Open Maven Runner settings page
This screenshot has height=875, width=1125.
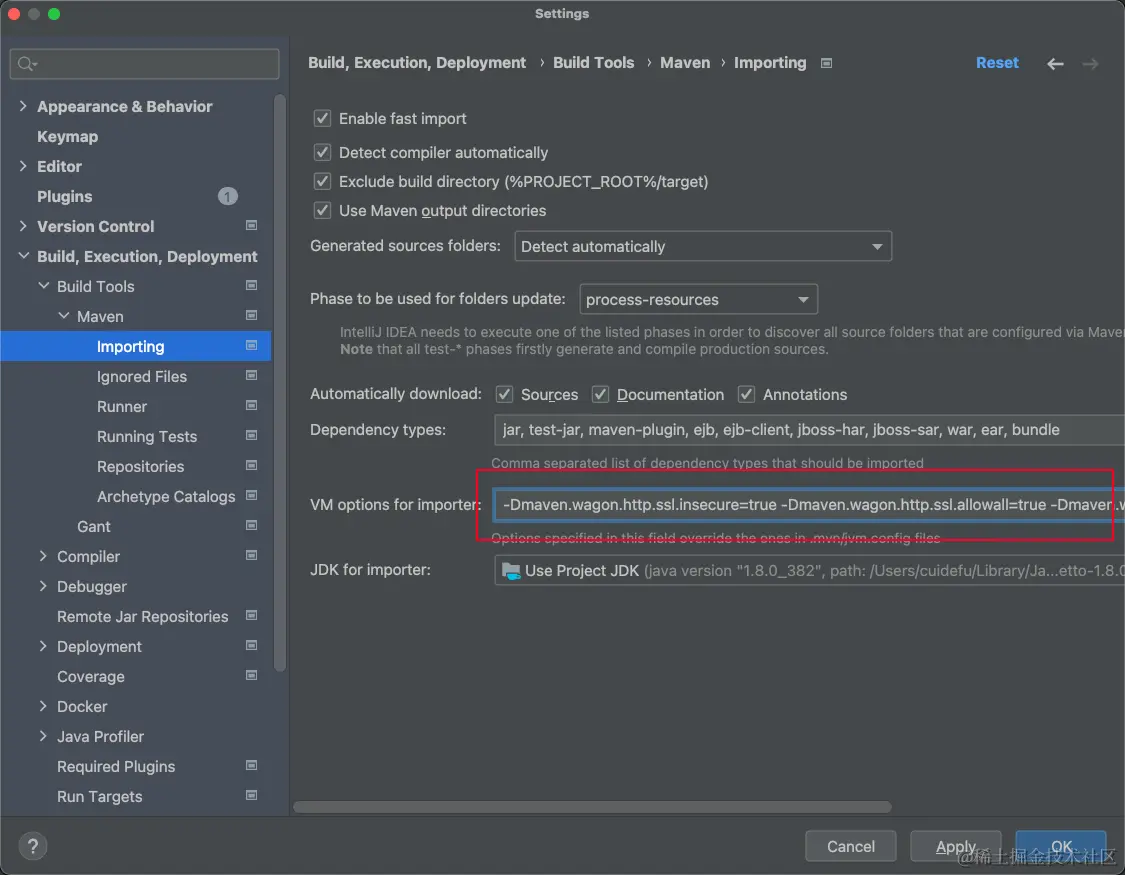[x=121, y=407]
